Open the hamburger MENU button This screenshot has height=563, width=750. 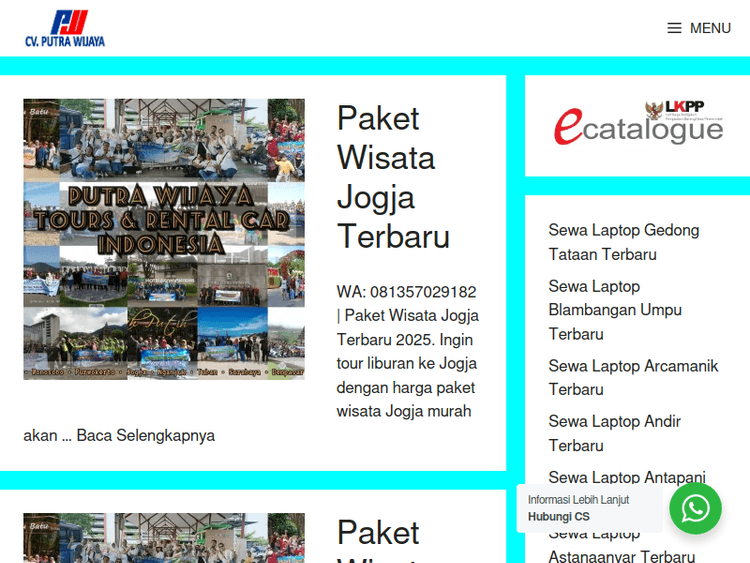pyautogui.click(x=699, y=28)
